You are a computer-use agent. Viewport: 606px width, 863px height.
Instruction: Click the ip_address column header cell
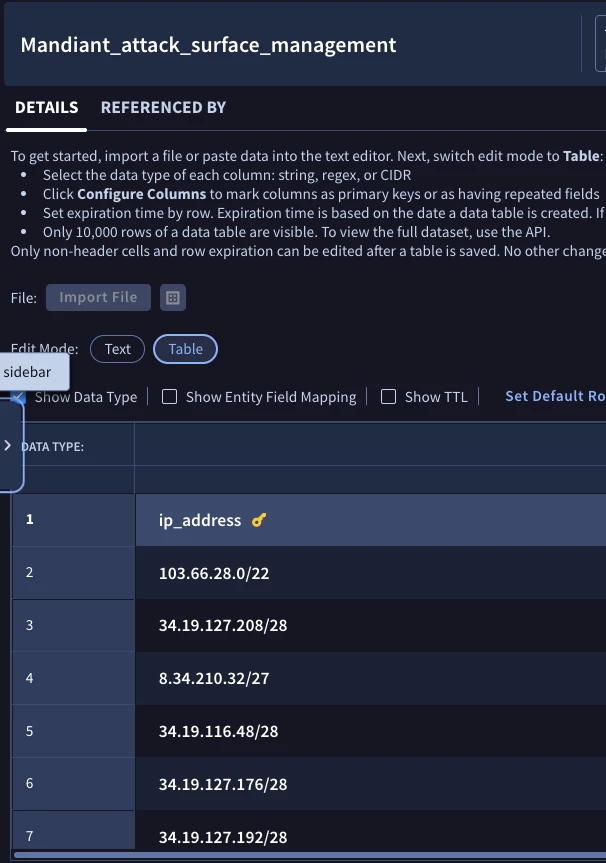click(370, 520)
